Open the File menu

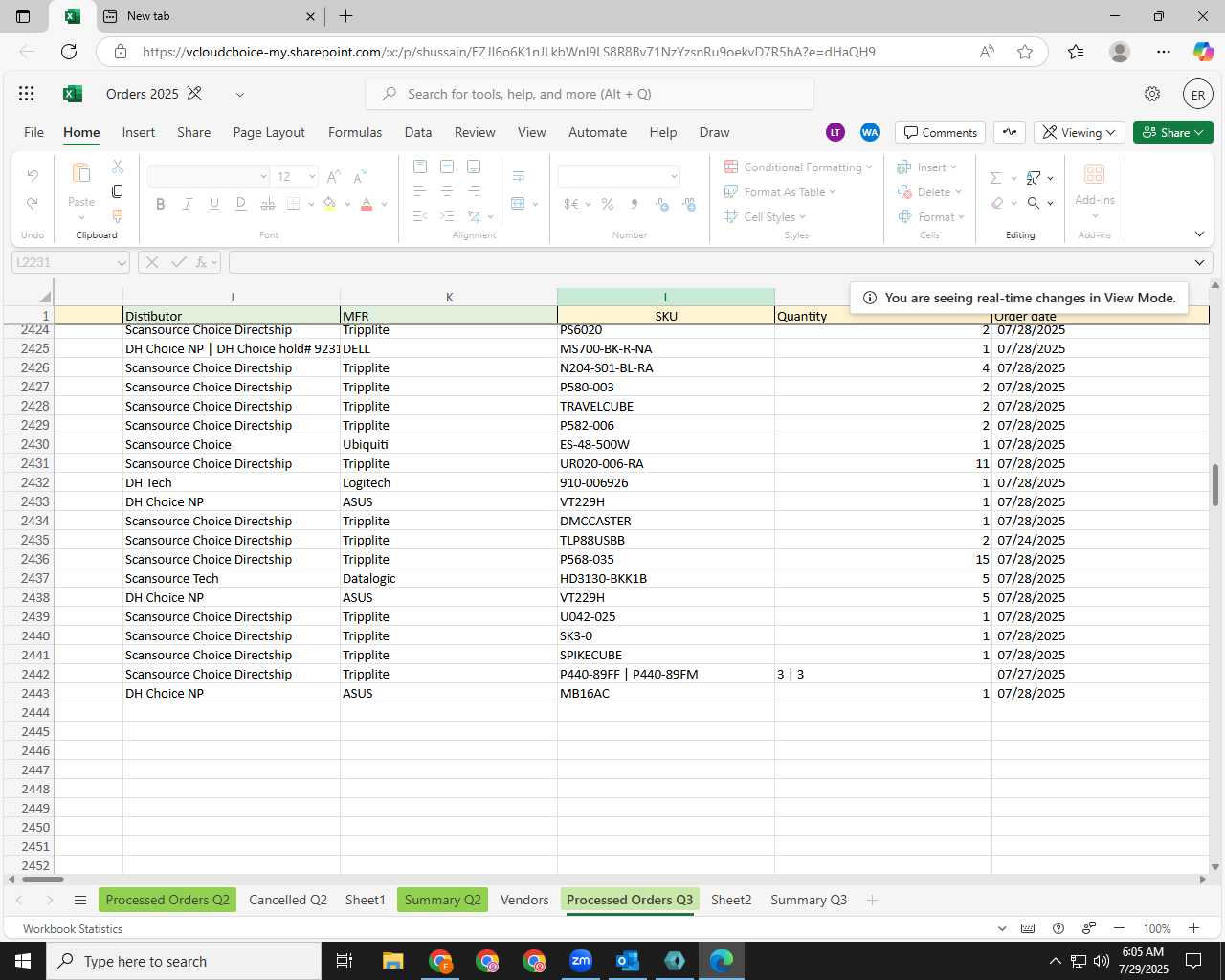33,132
